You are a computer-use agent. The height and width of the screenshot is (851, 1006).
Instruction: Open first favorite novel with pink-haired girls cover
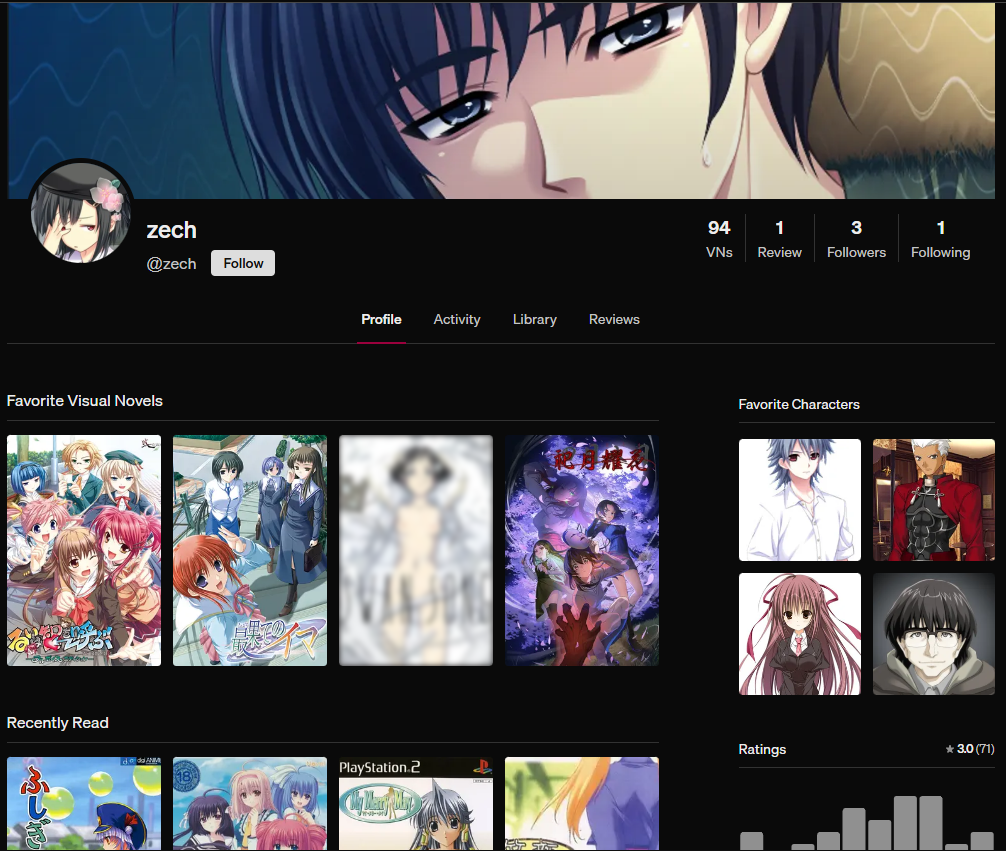point(84,550)
